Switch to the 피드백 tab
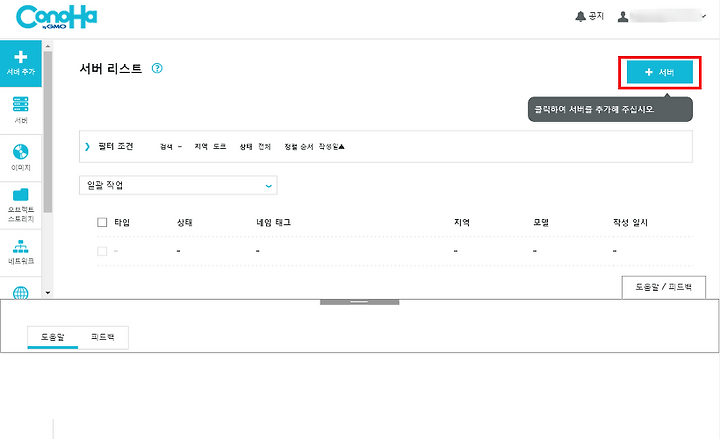This screenshot has width=720, height=439. [103, 337]
